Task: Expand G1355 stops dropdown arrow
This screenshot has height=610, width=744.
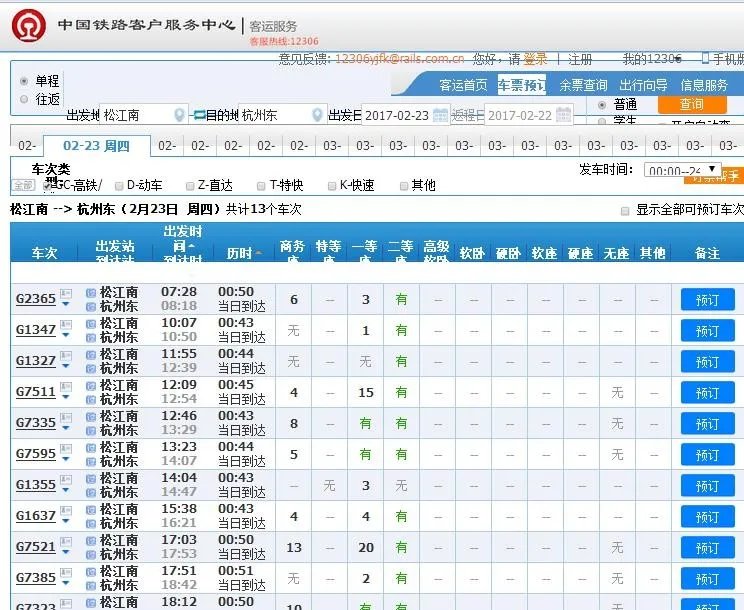Action: pos(66,490)
